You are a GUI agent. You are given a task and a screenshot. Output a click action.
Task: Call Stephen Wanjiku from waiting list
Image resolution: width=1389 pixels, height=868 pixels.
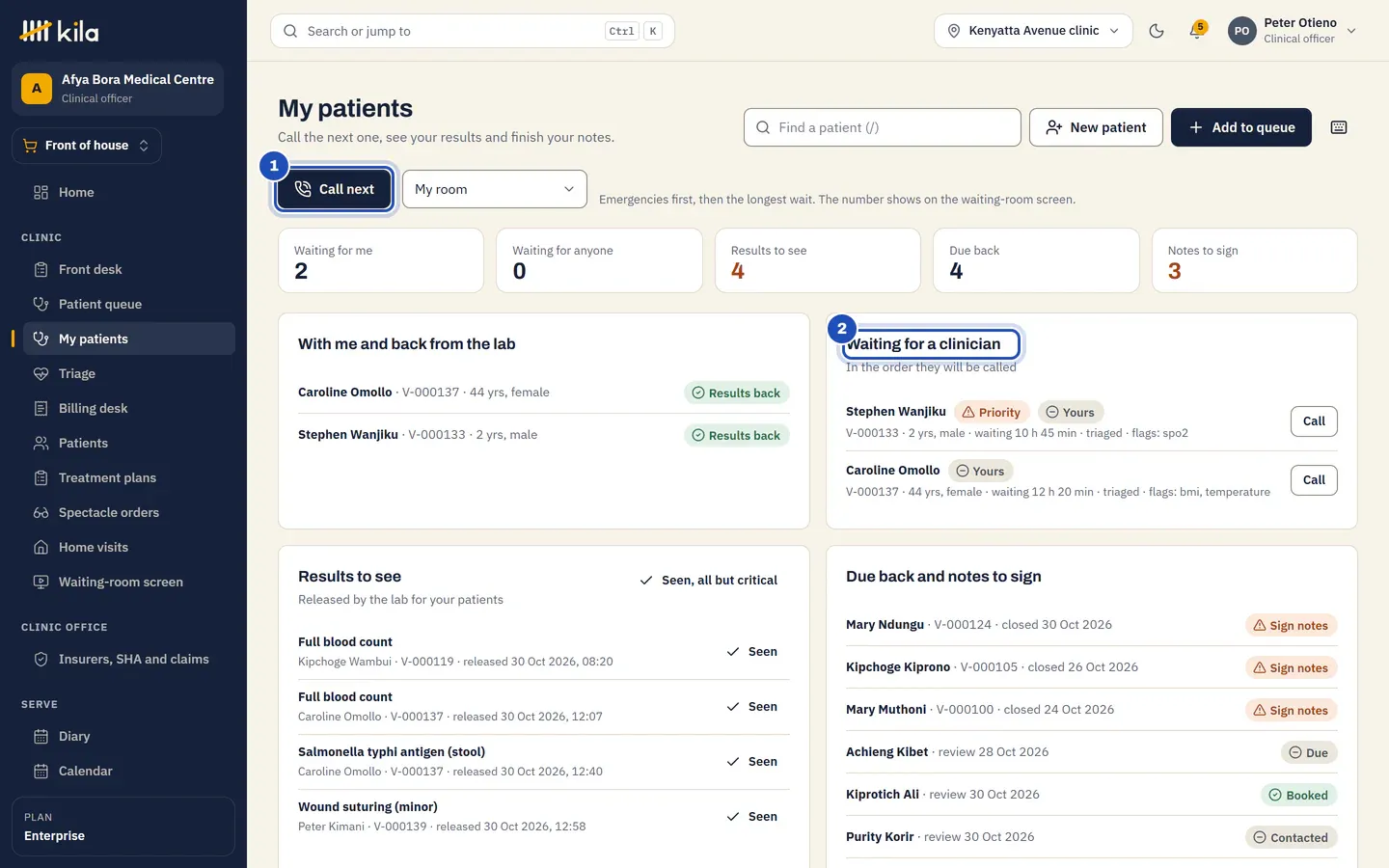pos(1314,421)
